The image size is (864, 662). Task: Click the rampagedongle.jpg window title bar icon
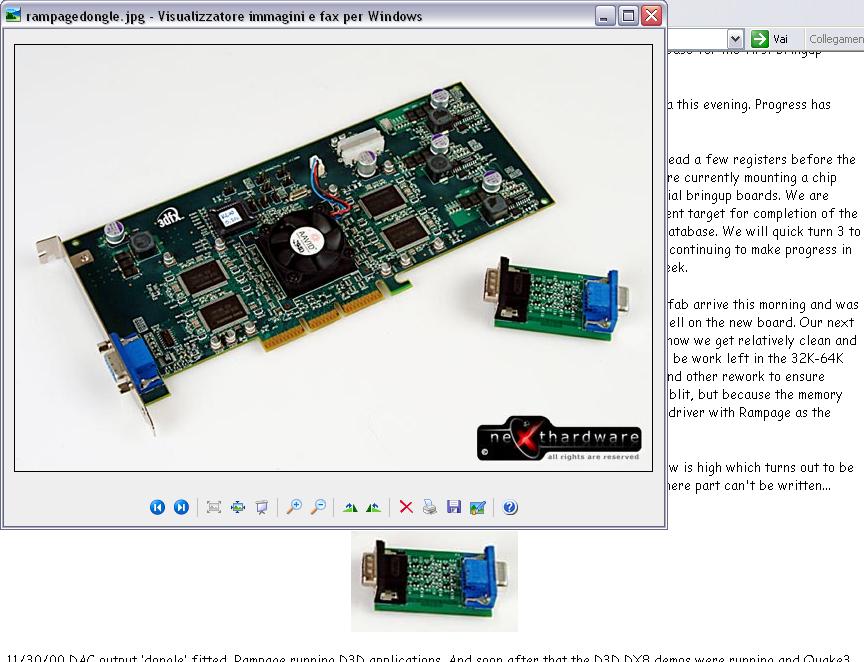[x=13, y=16]
